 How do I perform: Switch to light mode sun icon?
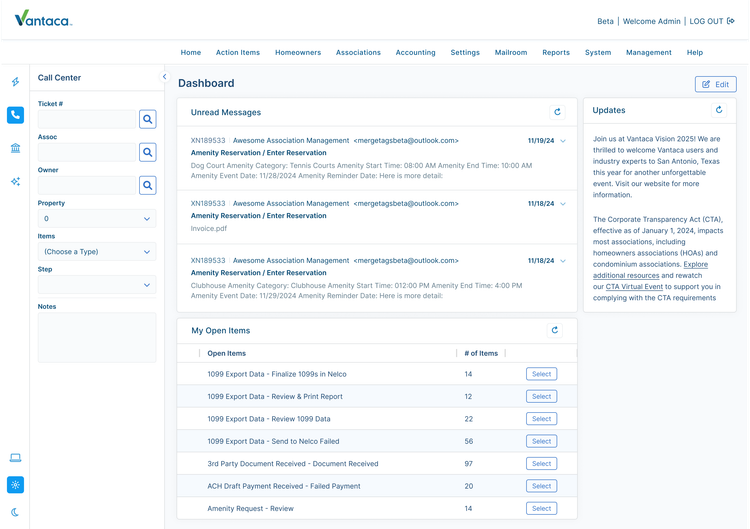click(x=15, y=485)
